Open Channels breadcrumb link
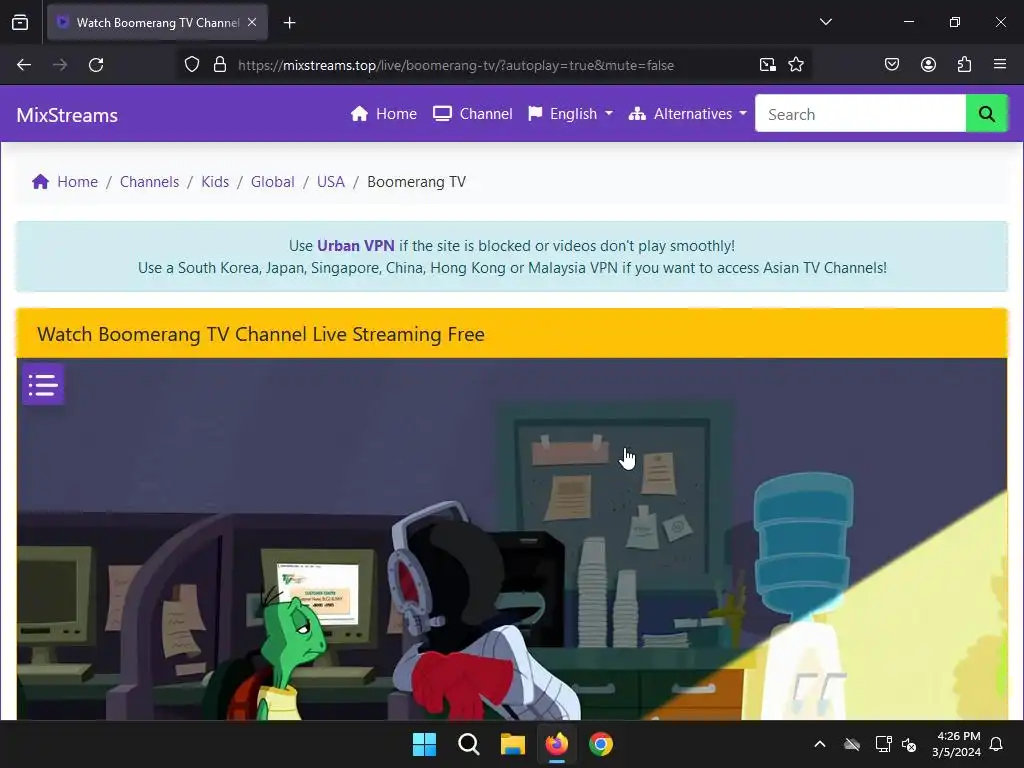The image size is (1024, 768). tap(150, 182)
